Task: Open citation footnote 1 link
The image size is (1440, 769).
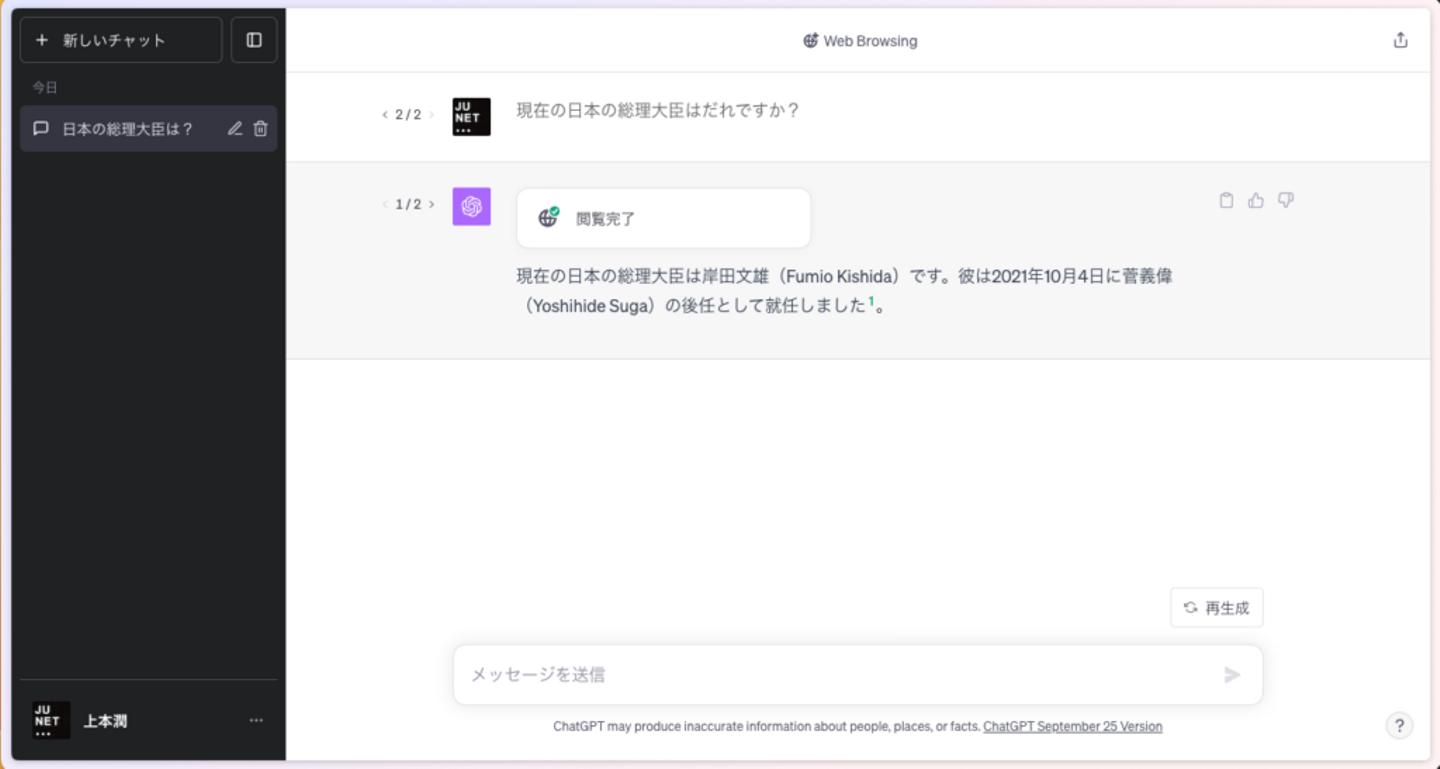Action: tap(871, 302)
